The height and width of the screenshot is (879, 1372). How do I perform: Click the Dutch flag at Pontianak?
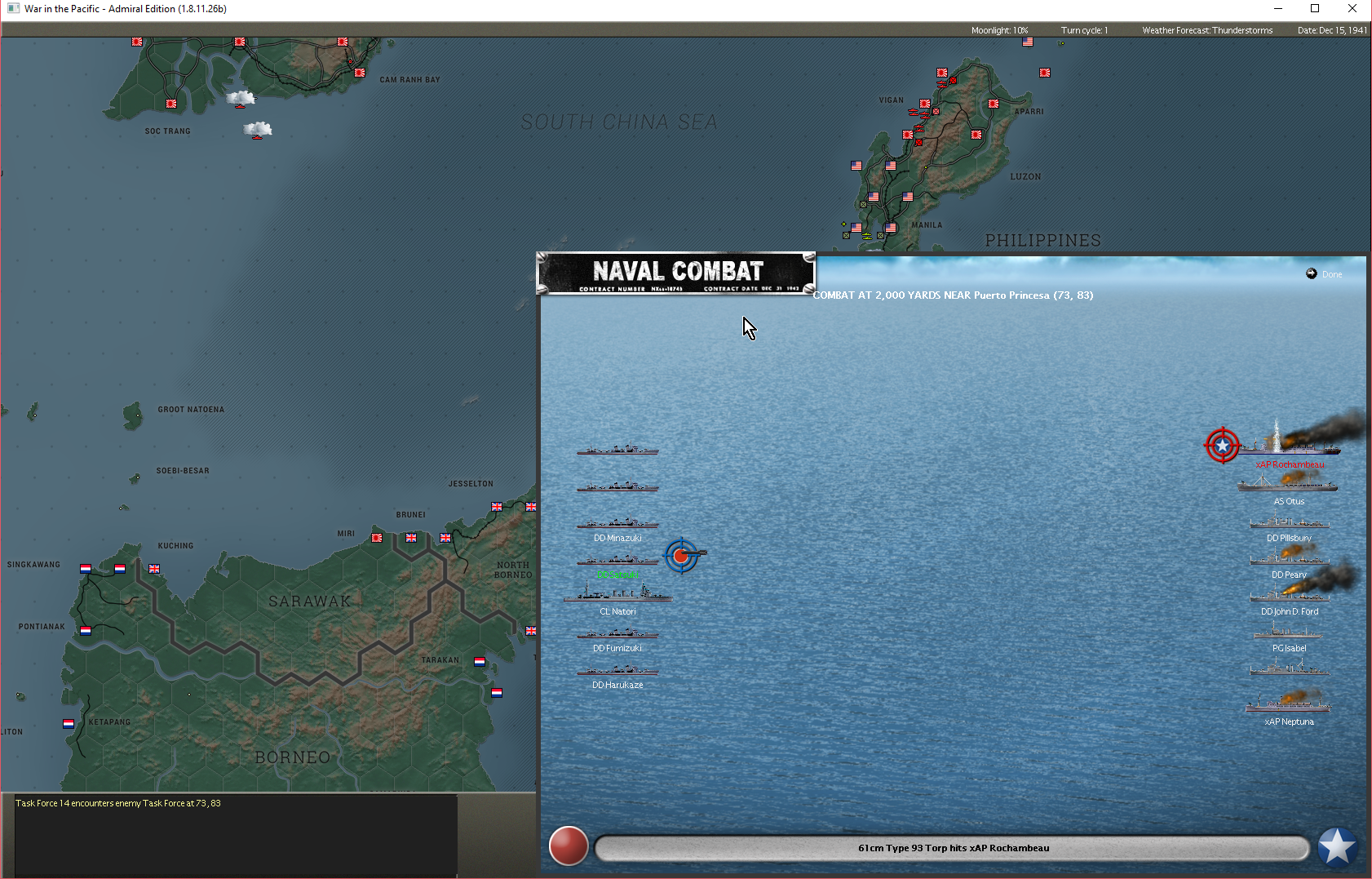pyautogui.click(x=86, y=630)
